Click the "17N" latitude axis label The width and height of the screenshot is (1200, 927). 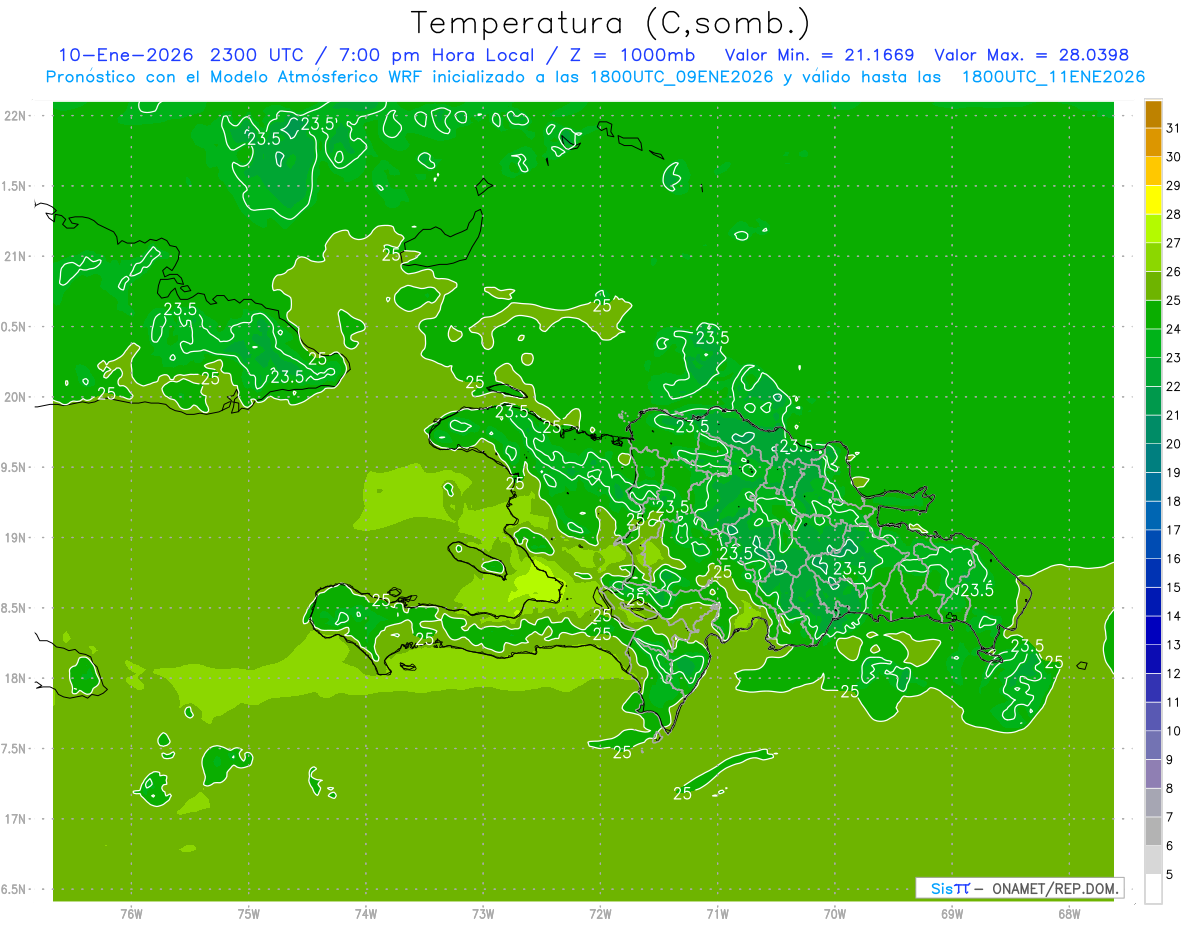[x=16, y=819]
